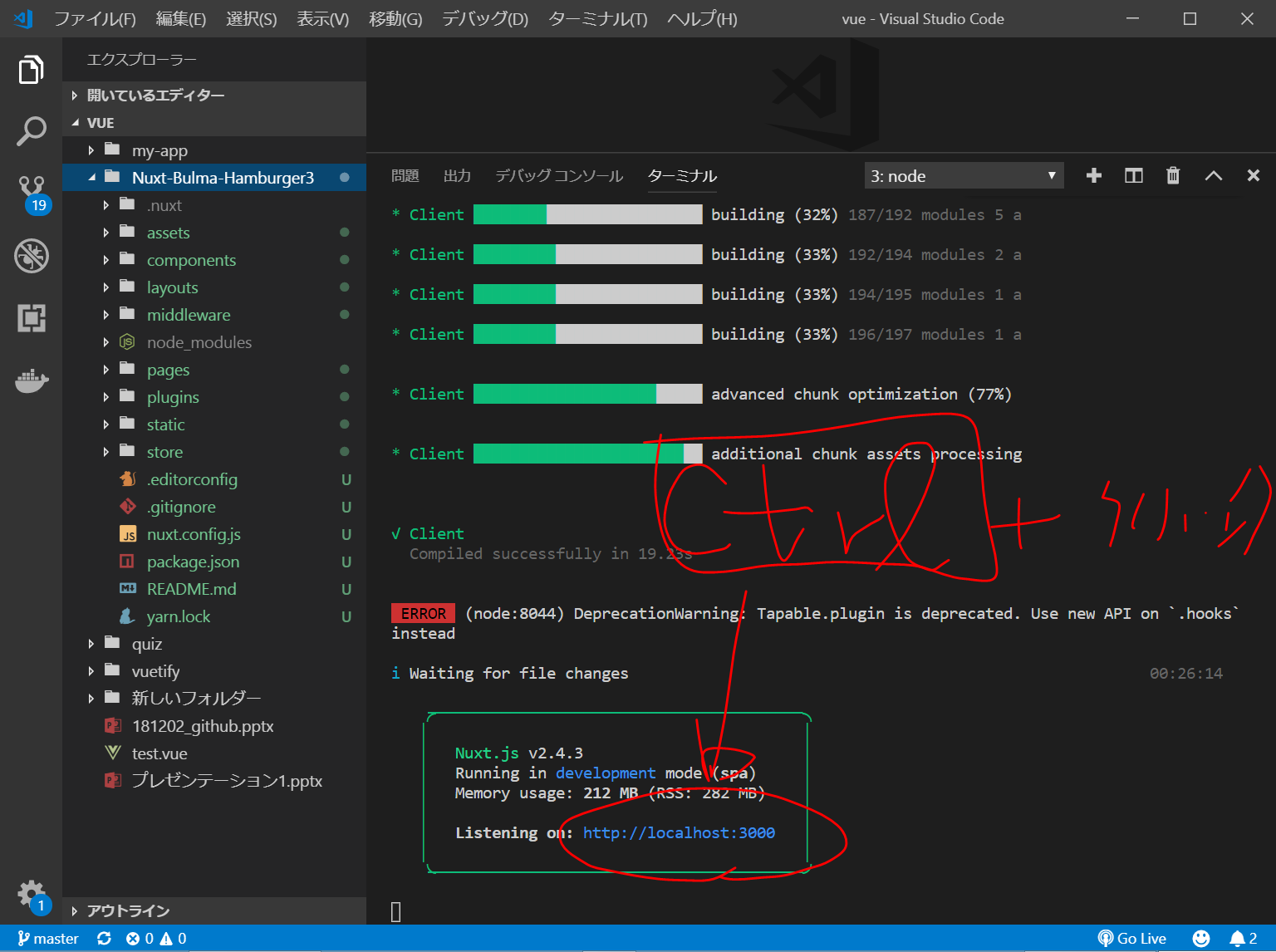Open the Search view in activity bar

(31, 131)
